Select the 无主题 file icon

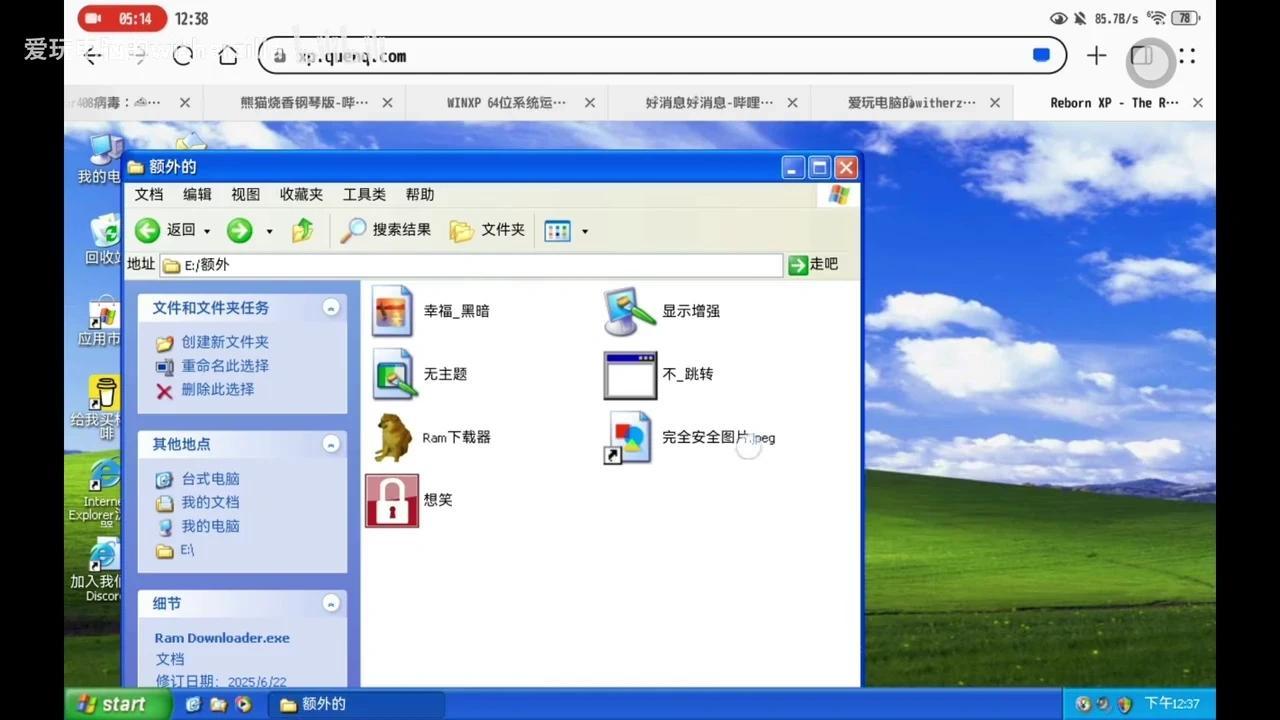[393, 374]
